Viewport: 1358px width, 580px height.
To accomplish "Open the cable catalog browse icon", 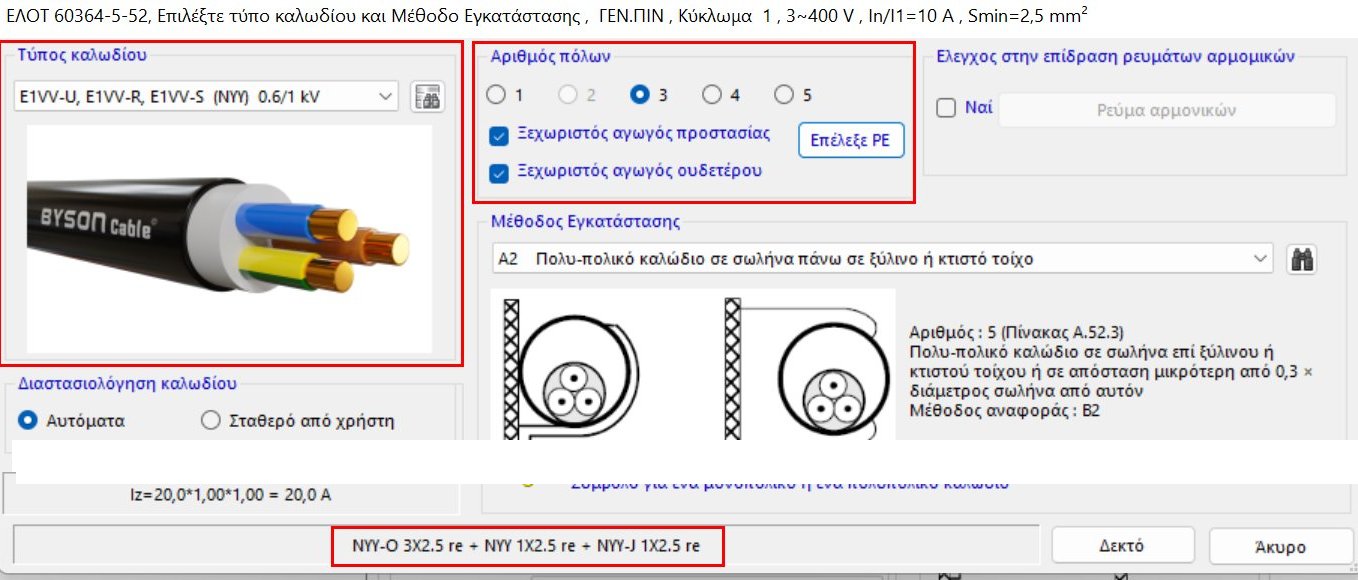I will (x=427, y=96).
